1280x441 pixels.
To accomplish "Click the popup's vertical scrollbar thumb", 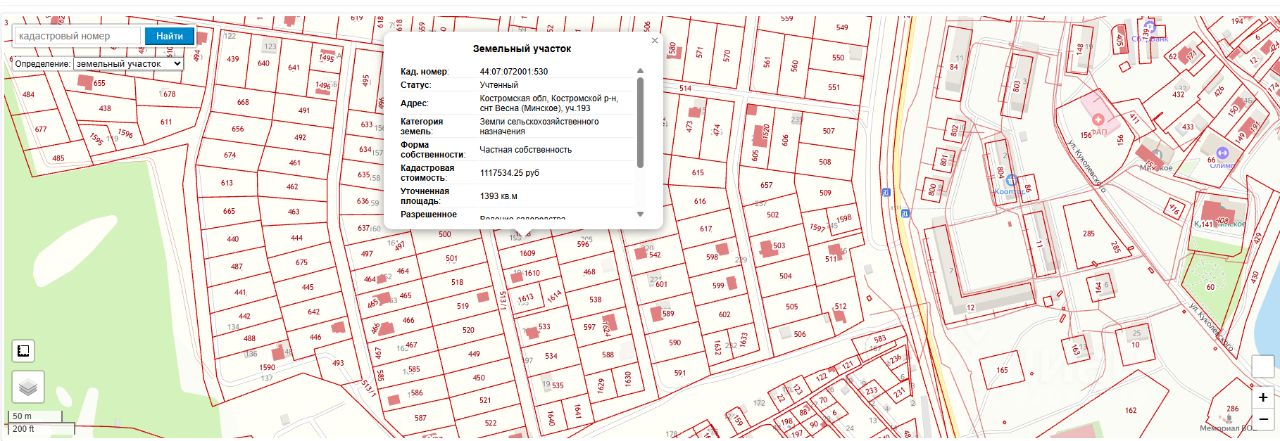I will (x=640, y=122).
